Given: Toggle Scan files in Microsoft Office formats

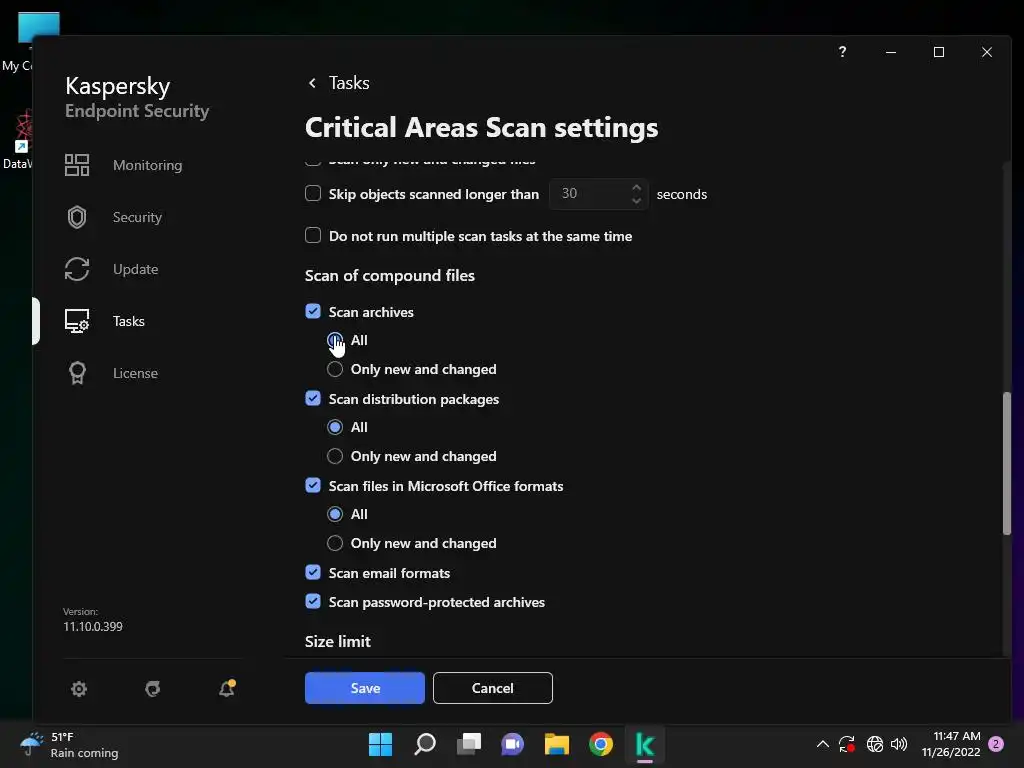Looking at the screenshot, I should (x=313, y=485).
